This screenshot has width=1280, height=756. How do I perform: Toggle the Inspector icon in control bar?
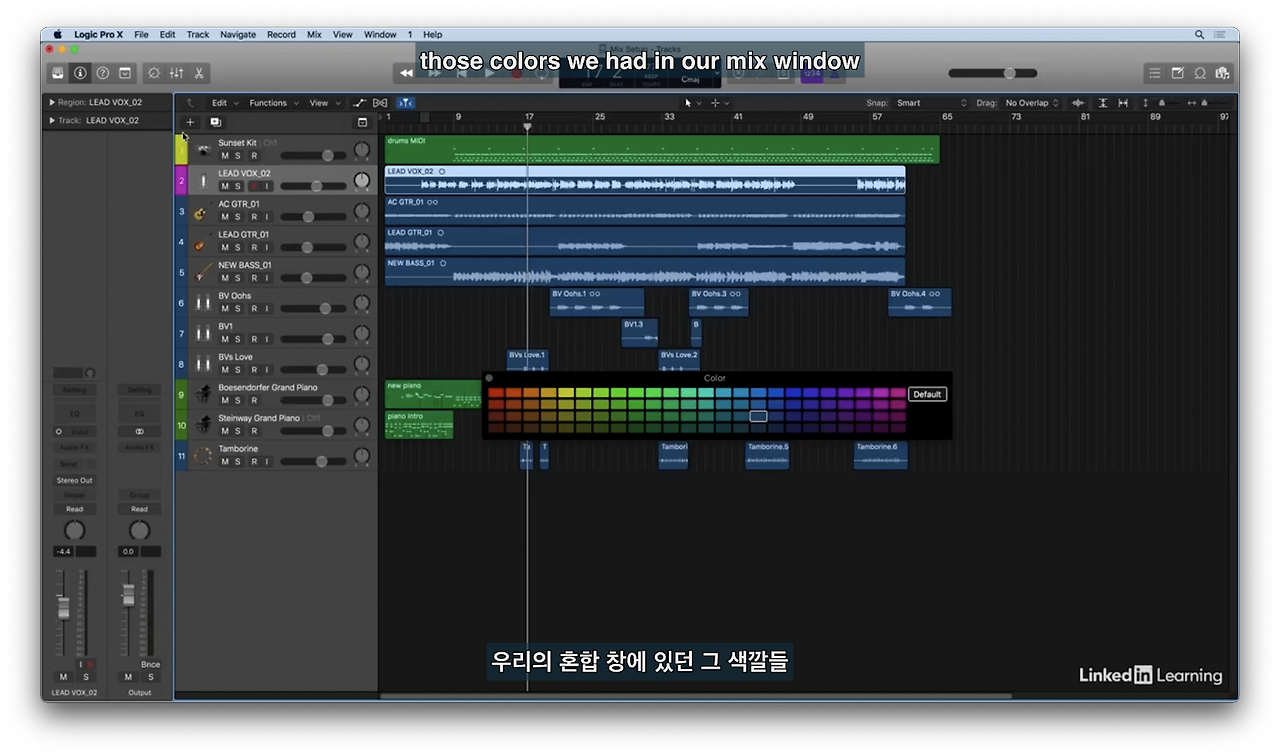point(80,73)
